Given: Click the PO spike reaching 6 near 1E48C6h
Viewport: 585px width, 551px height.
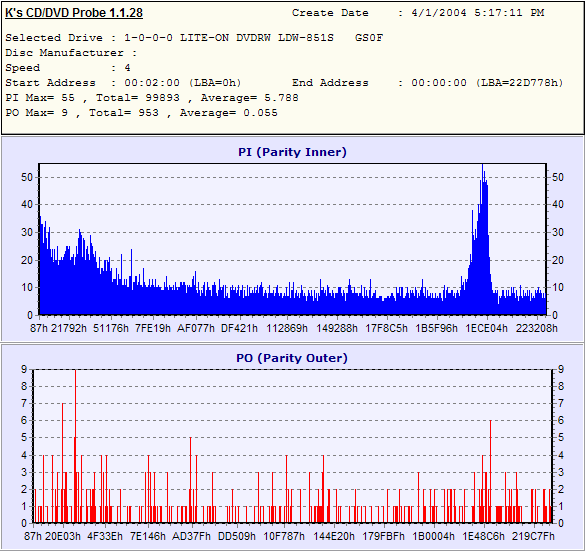Looking at the screenshot, I should tap(490, 471).
